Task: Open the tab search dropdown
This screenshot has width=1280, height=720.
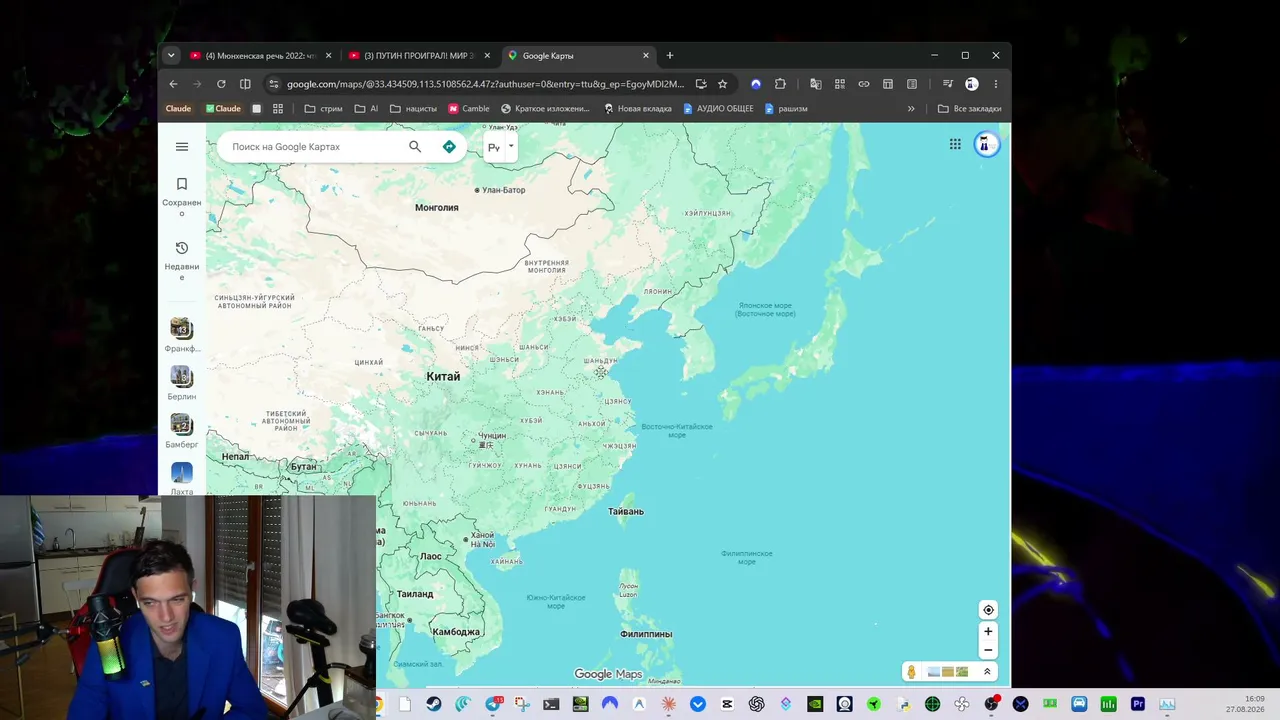Action: (171, 56)
